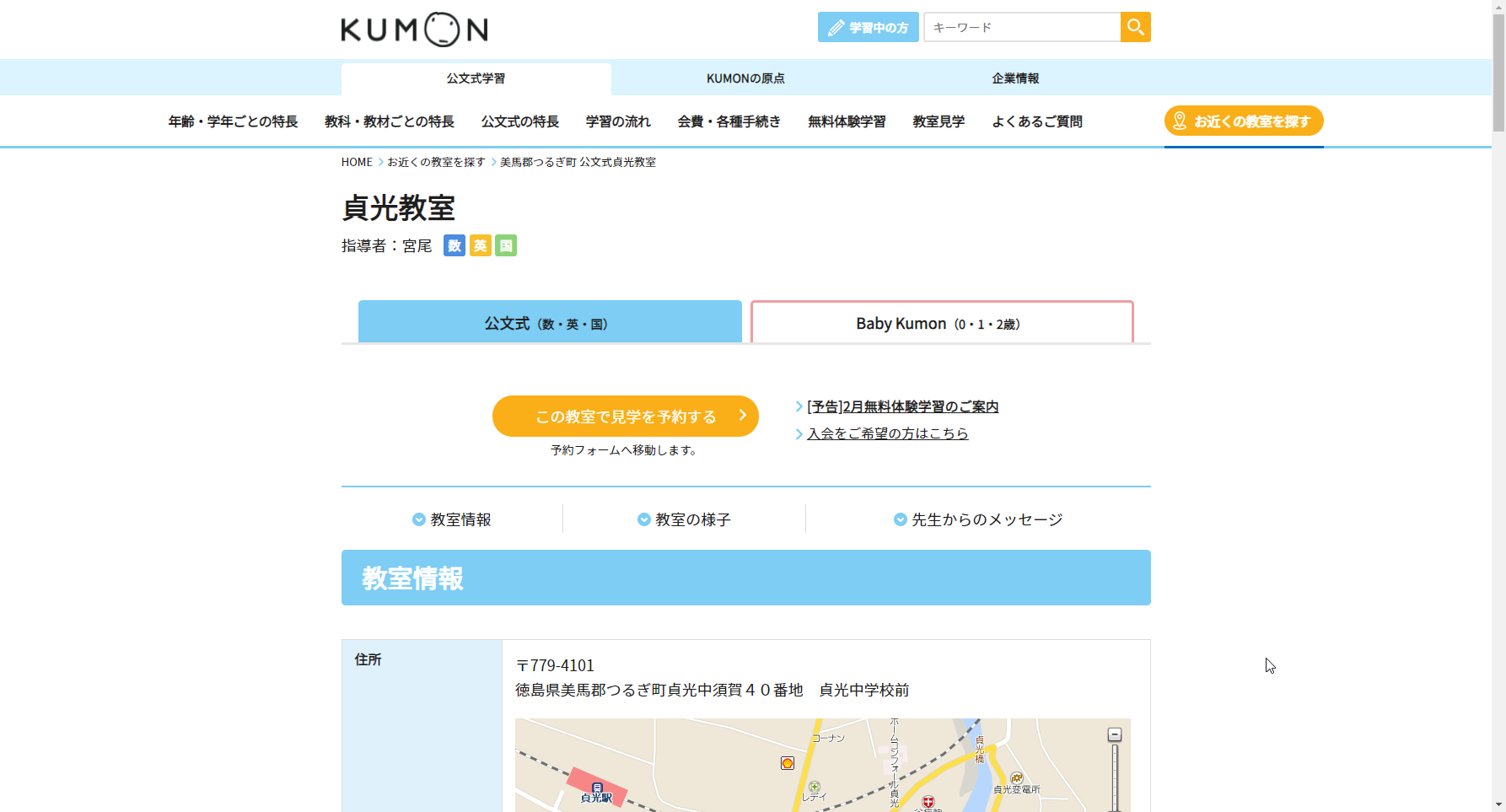Click the scrollbar up arrow
Viewport: 1506px width, 812px height.
pos(1498,7)
